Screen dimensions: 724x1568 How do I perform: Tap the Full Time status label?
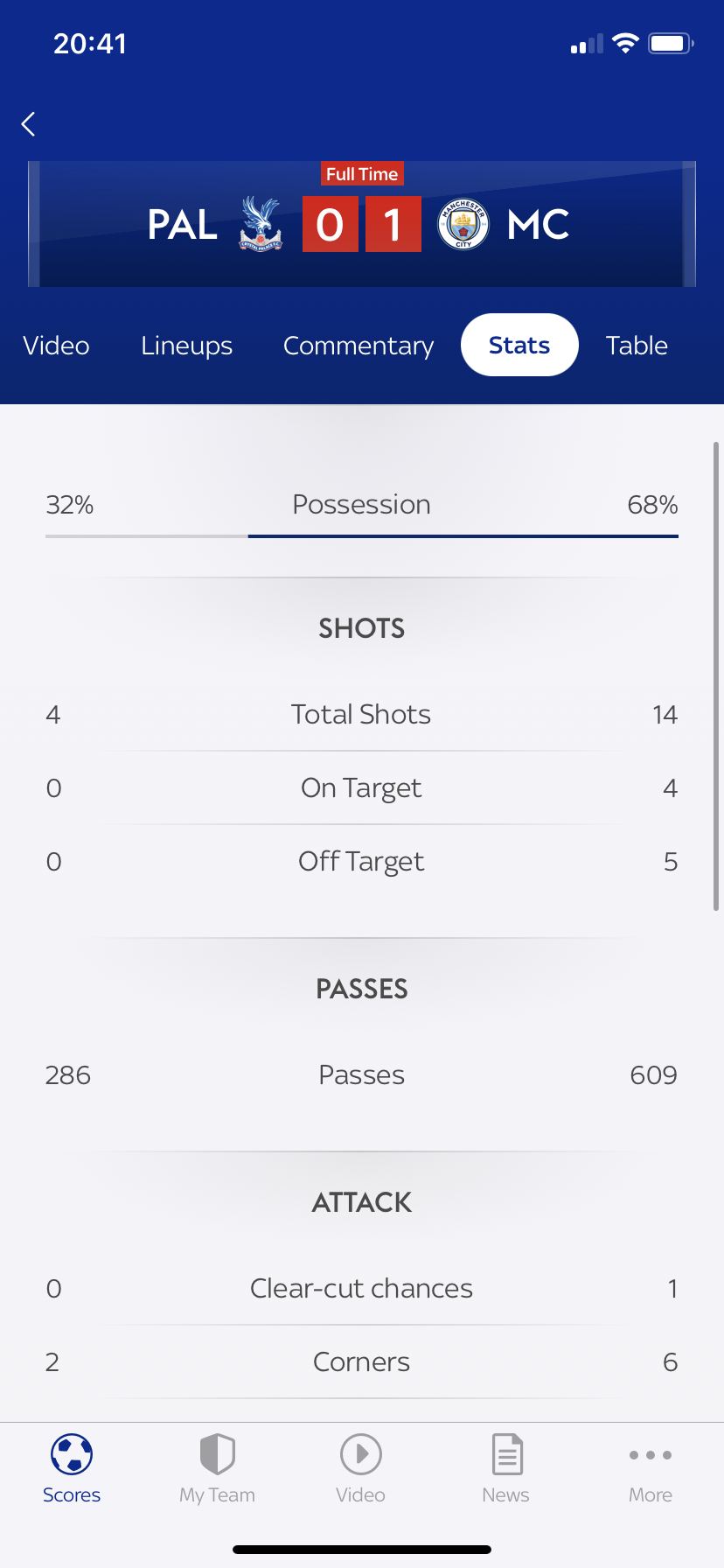[362, 174]
